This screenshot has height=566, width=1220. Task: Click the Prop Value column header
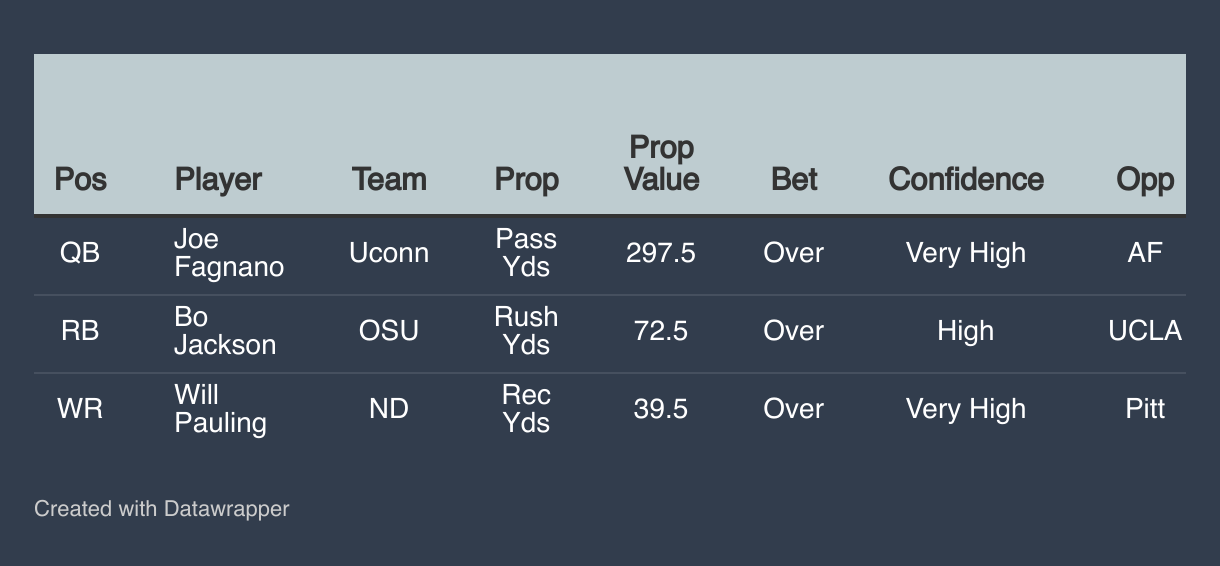661,164
